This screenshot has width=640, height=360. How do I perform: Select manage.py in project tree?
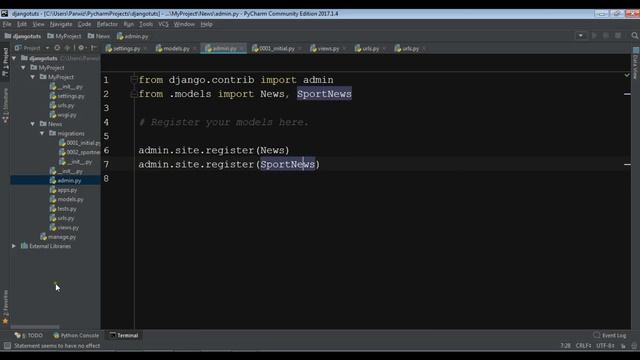(58, 237)
